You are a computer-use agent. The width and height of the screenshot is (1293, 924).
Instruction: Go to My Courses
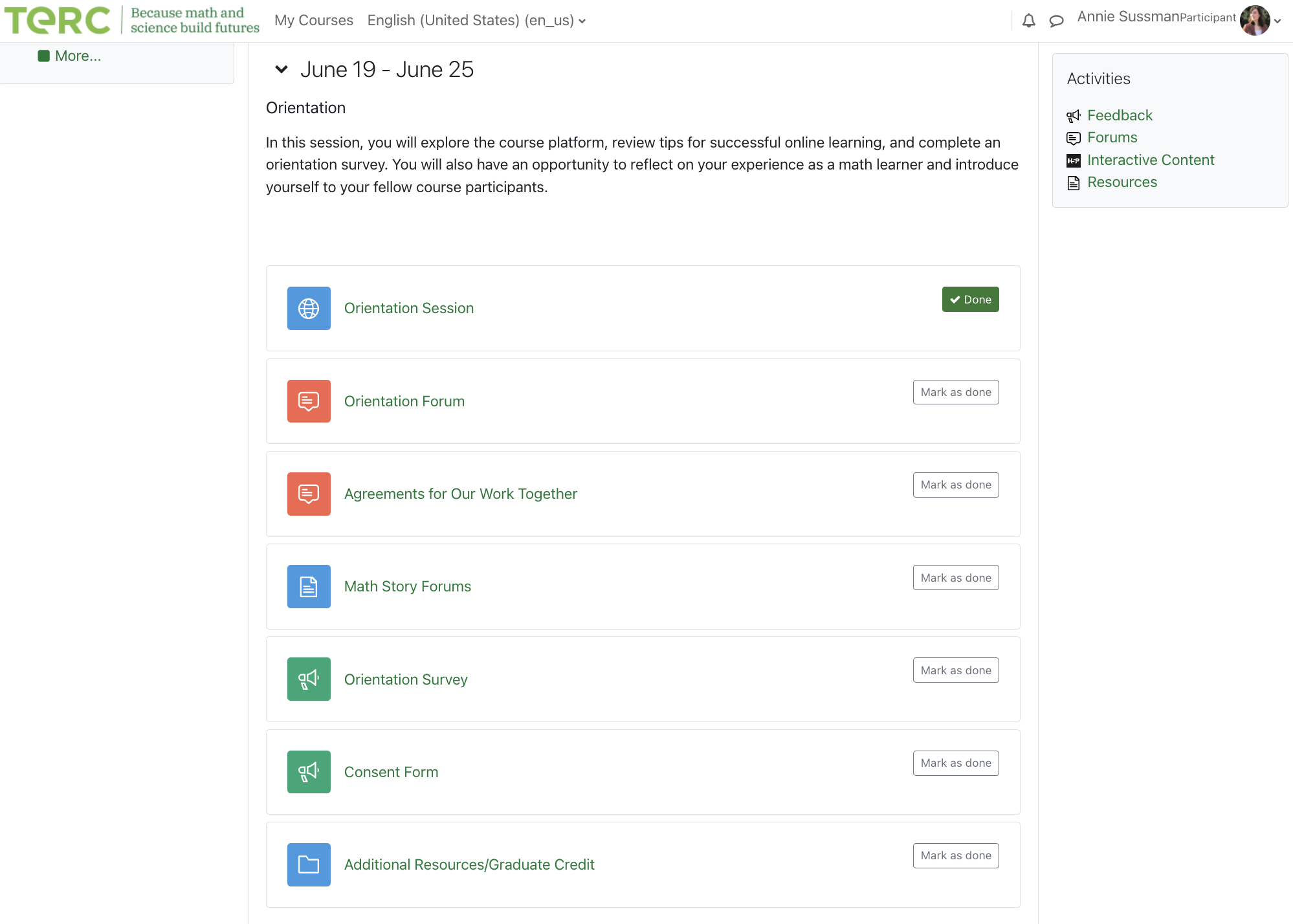(314, 21)
